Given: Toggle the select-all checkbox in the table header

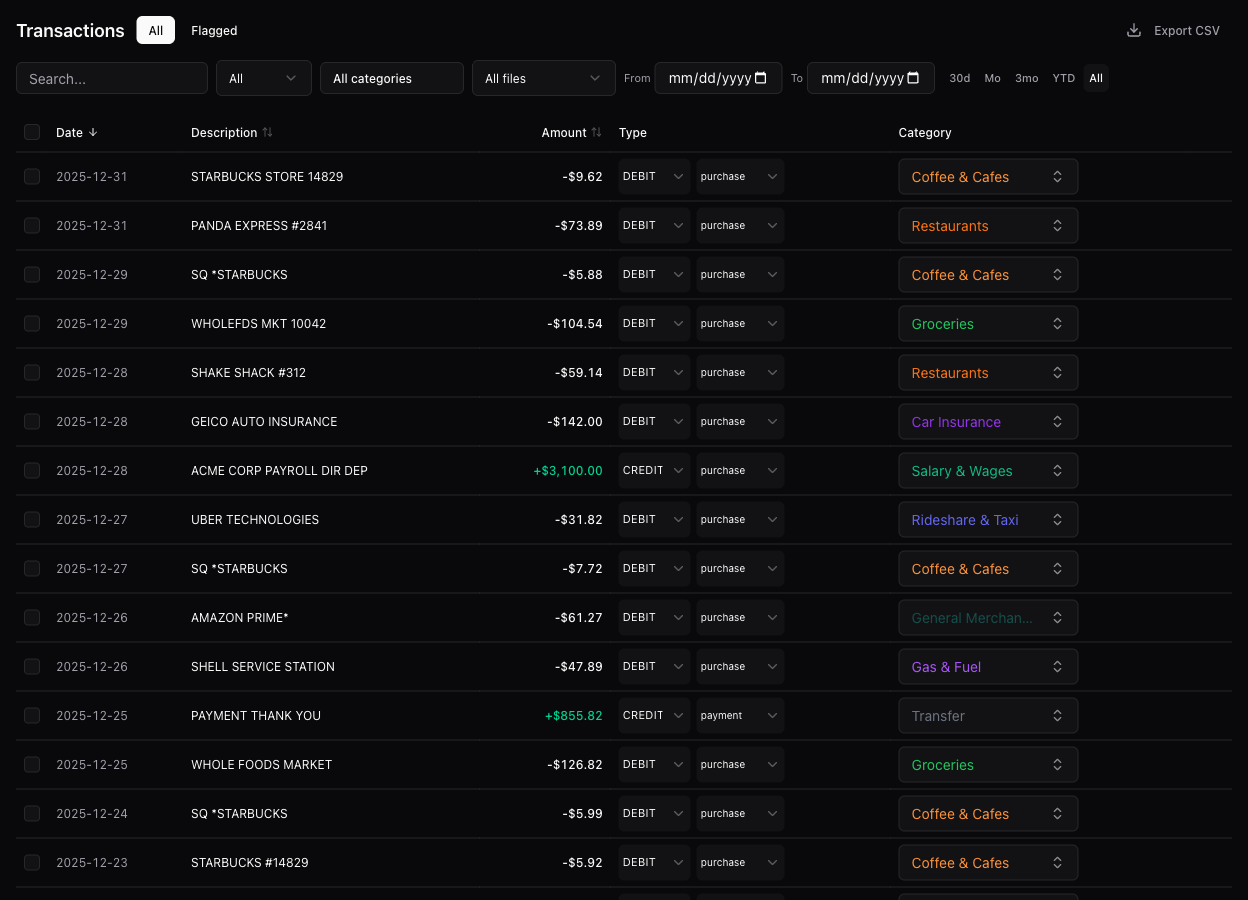Looking at the screenshot, I should point(32,132).
